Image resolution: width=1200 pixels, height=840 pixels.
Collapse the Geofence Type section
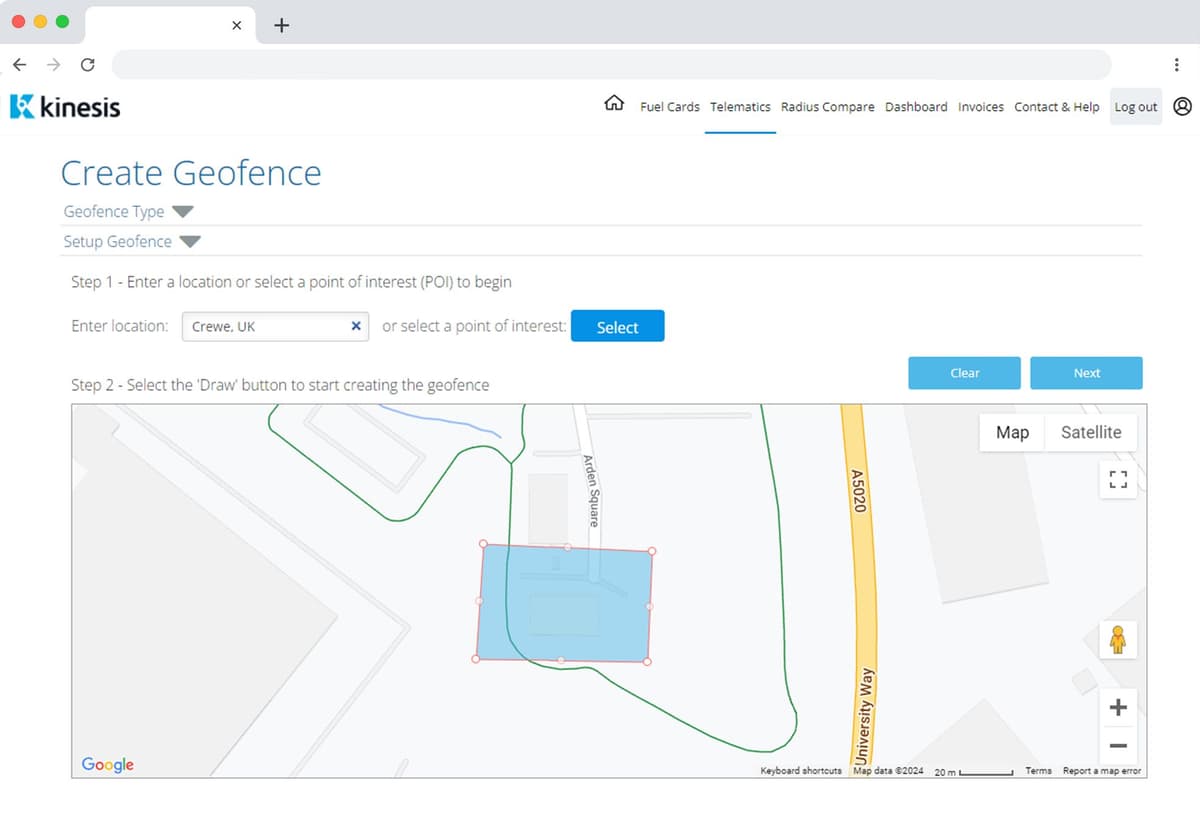pyautogui.click(x=184, y=211)
